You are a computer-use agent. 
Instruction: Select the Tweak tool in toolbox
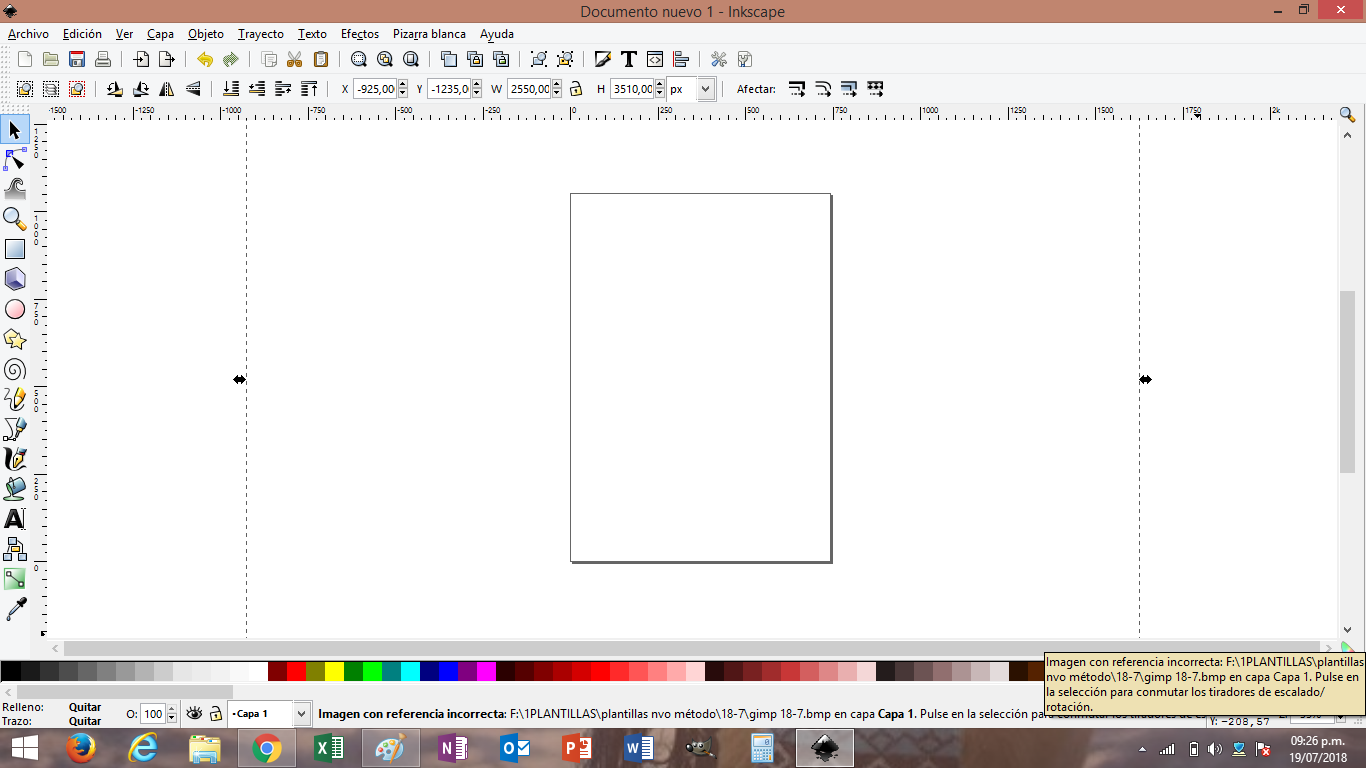coord(15,189)
